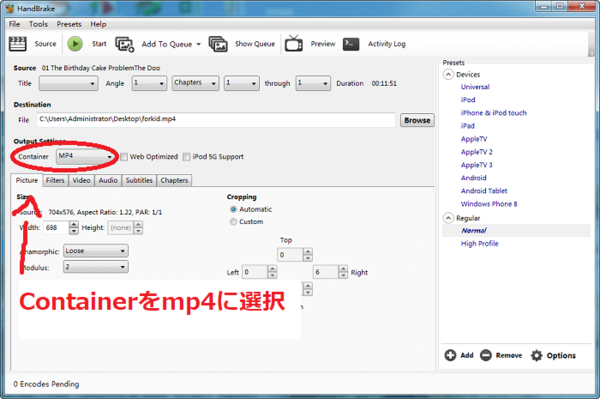Switch to the Video tab
Image resolution: width=600 pixels, height=399 pixels.
pyautogui.click(x=82, y=180)
